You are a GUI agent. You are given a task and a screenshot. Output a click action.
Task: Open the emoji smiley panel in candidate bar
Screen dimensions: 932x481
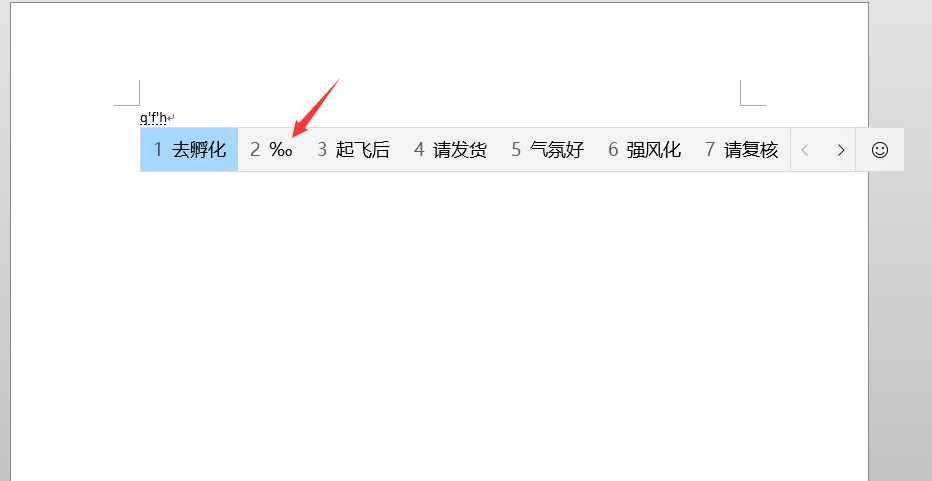point(880,150)
